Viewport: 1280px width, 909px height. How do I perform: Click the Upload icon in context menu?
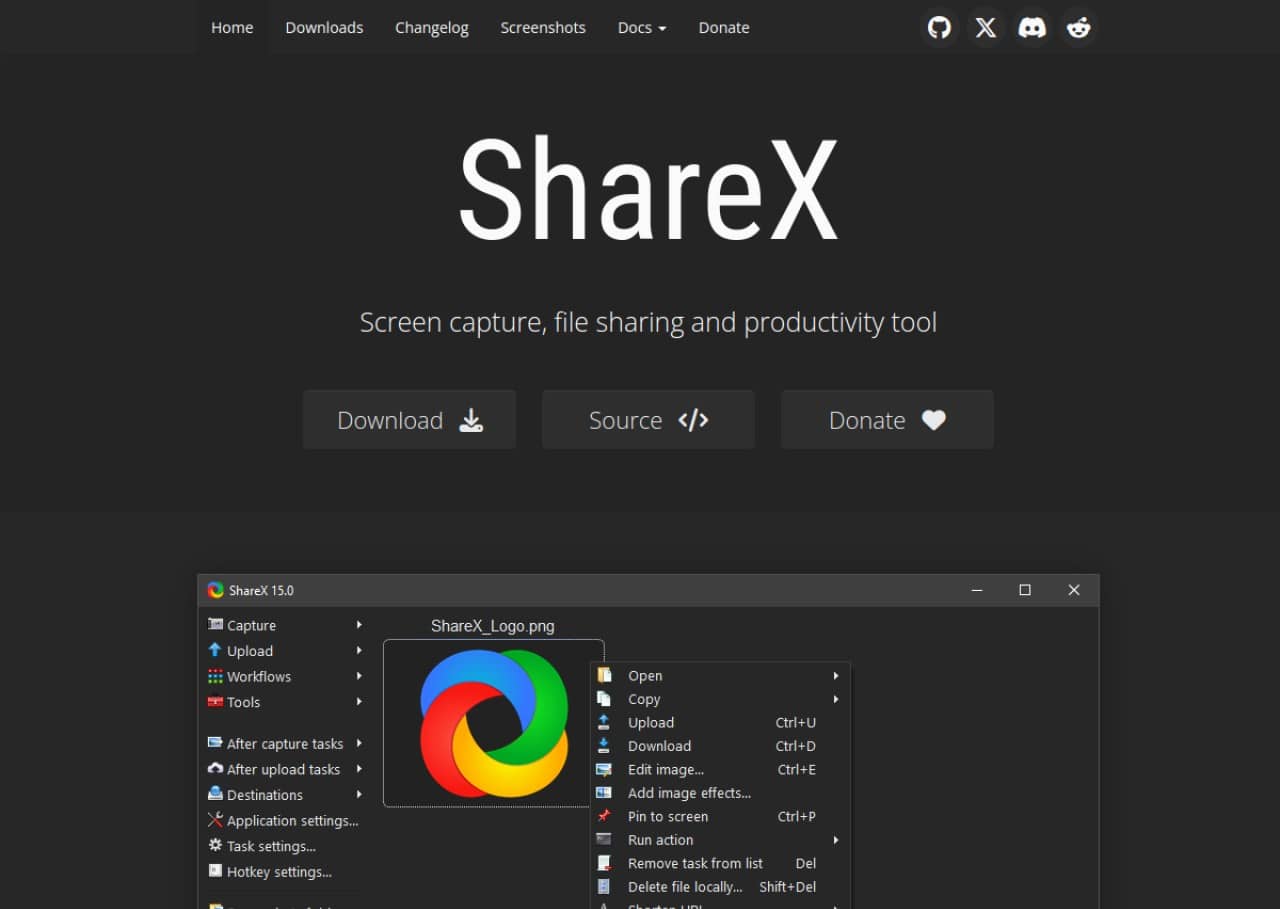[x=604, y=722]
